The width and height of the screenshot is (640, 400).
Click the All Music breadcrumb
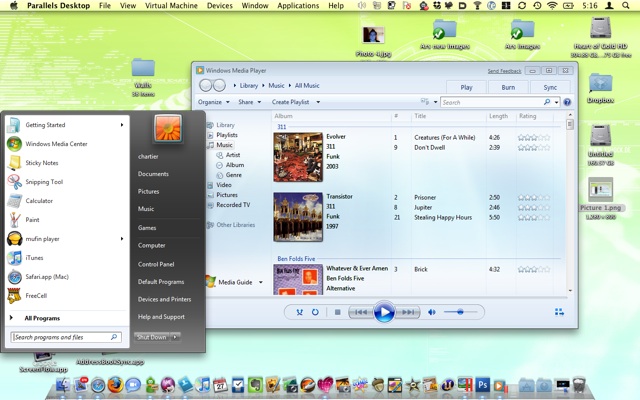pyautogui.click(x=307, y=86)
